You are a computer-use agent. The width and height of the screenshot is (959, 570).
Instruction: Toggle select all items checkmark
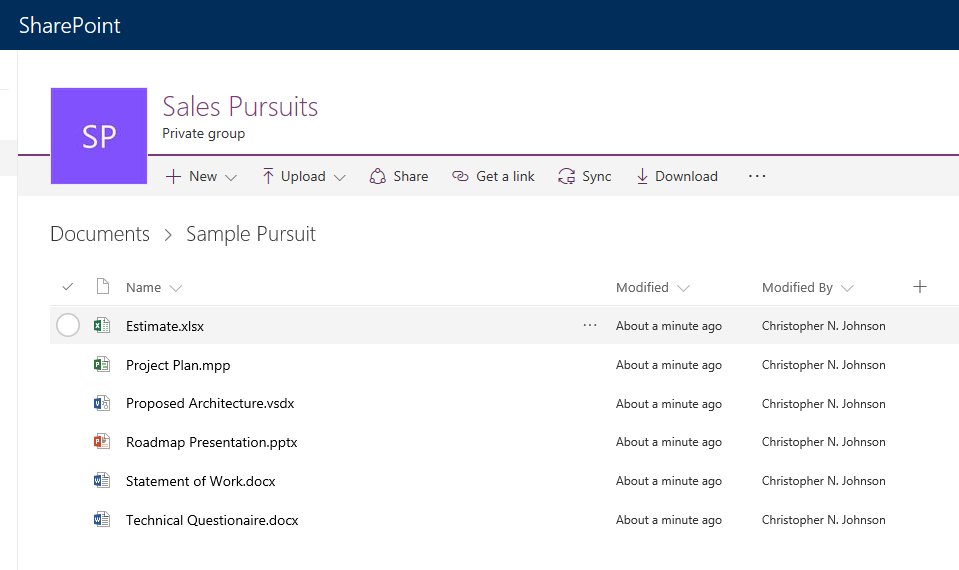pyautogui.click(x=68, y=287)
